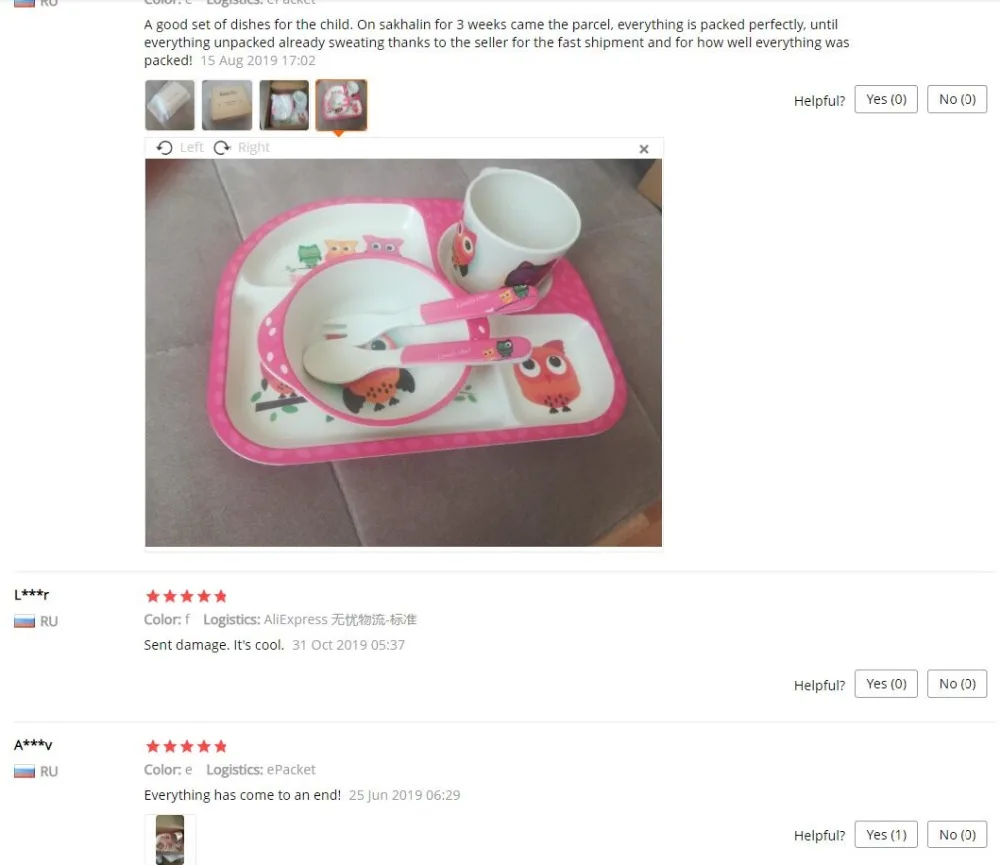1000x865 pixels.
Task: Open third thumbnail showing unpacked box
Action: [284, 105]
